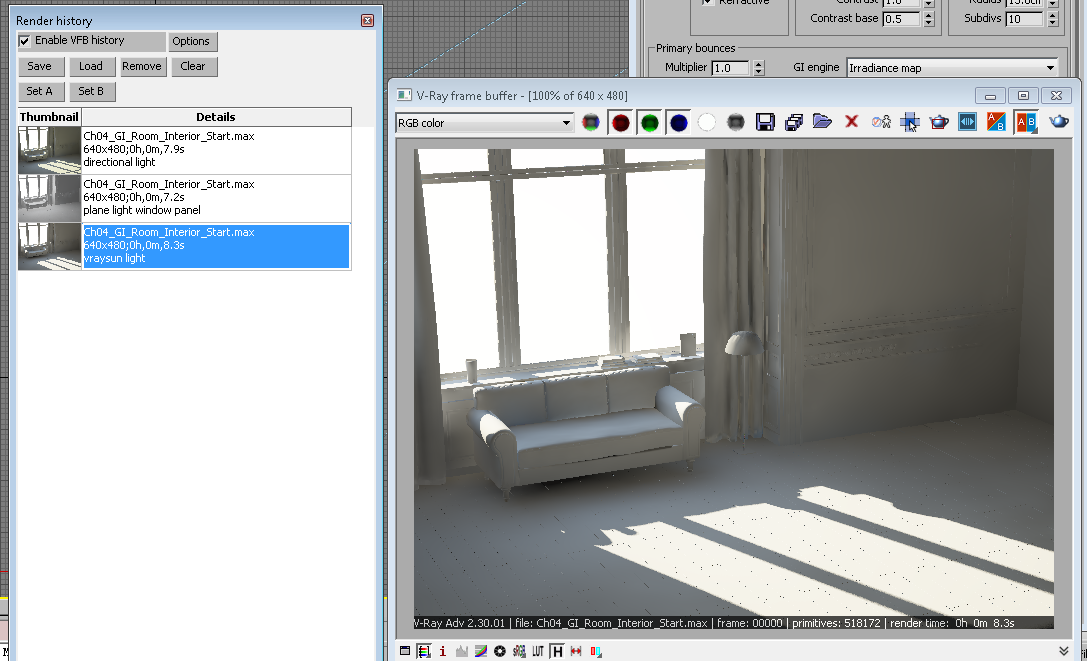Viewport: 1087px width, 661px height.
Task: Uncheck Enable VFB history checkbox
Action: point(24,41)
